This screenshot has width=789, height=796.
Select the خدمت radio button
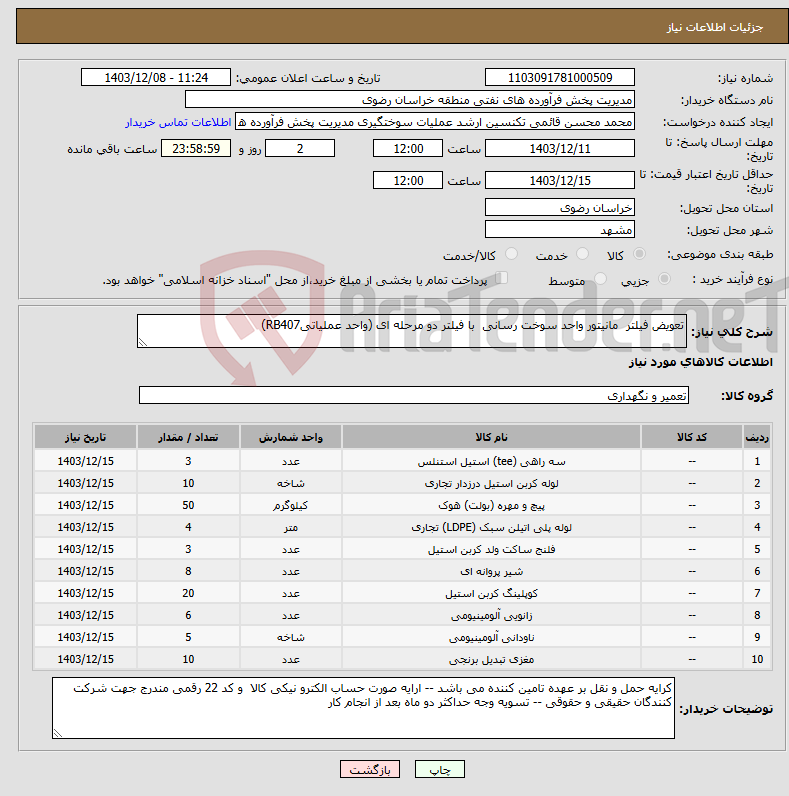(x=582, y=254)
